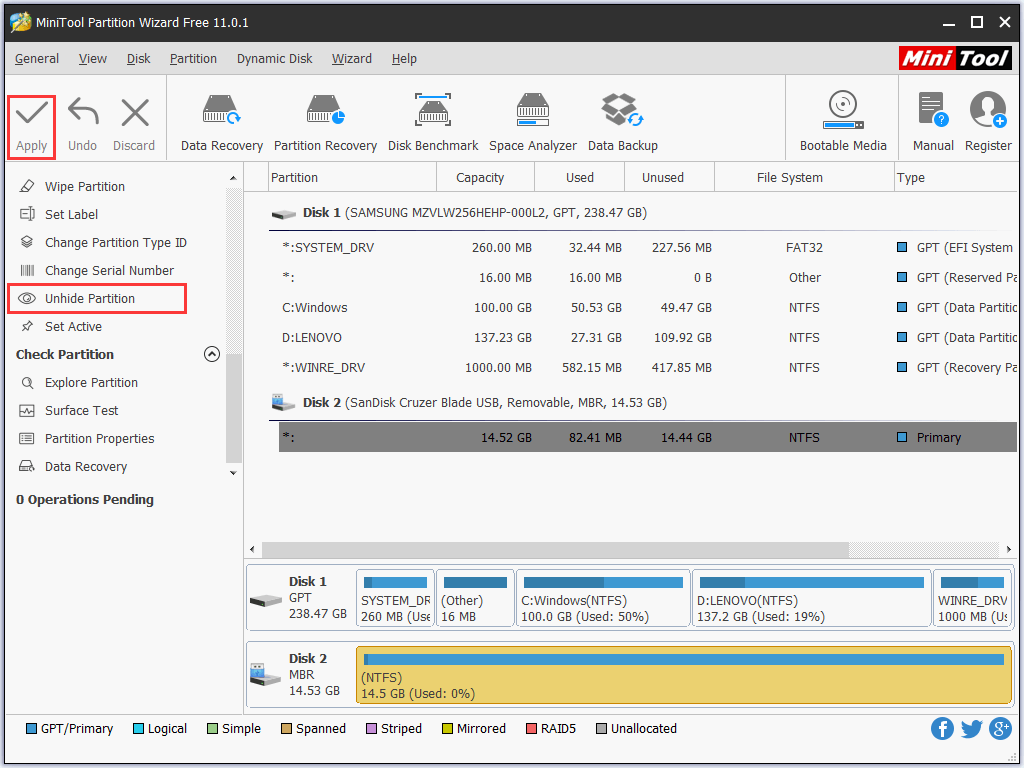
Task: Select Disk 2 NTFS yellow block
Action: 684,675
